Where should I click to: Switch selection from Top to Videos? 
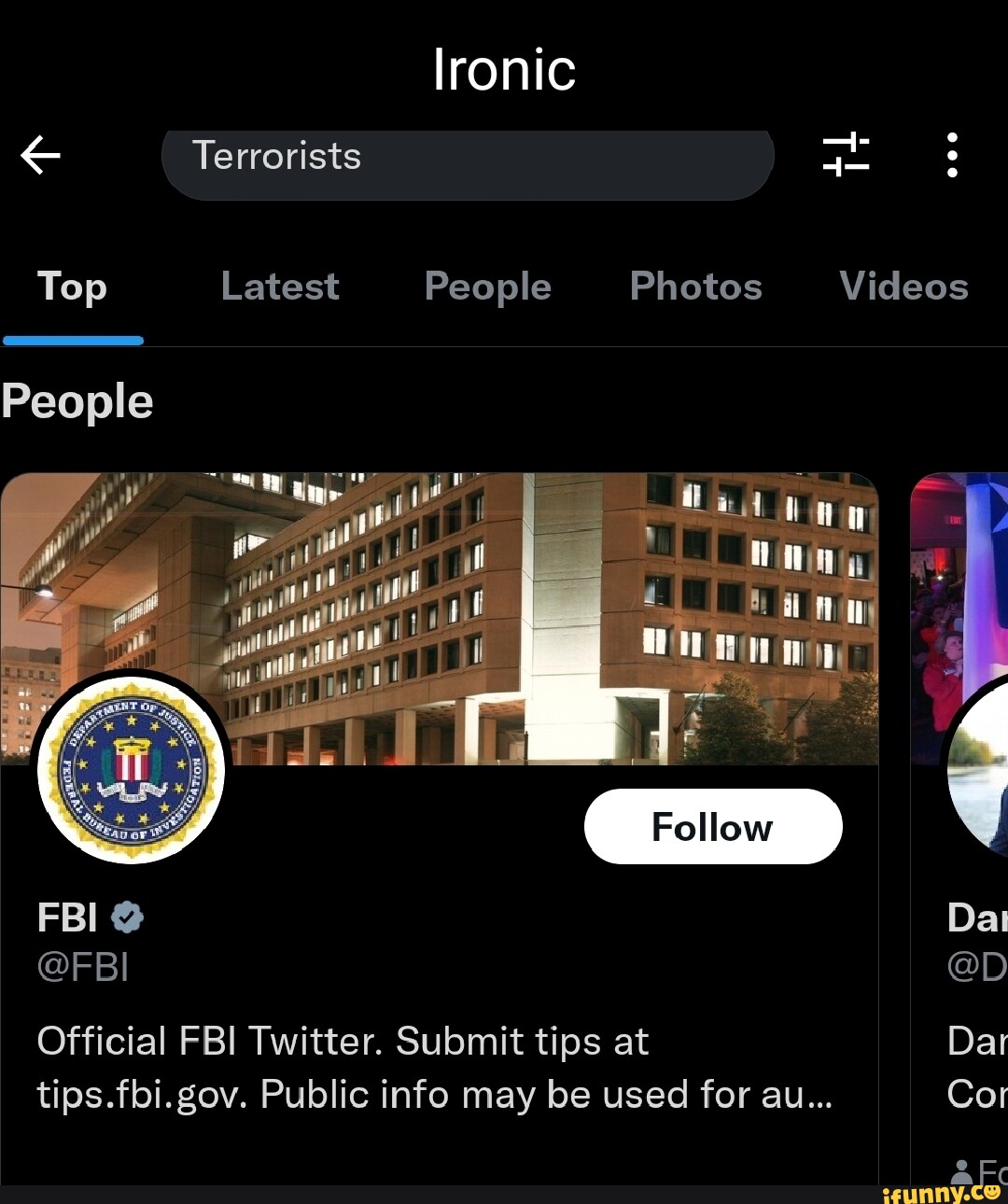click(x=903, y=287)
